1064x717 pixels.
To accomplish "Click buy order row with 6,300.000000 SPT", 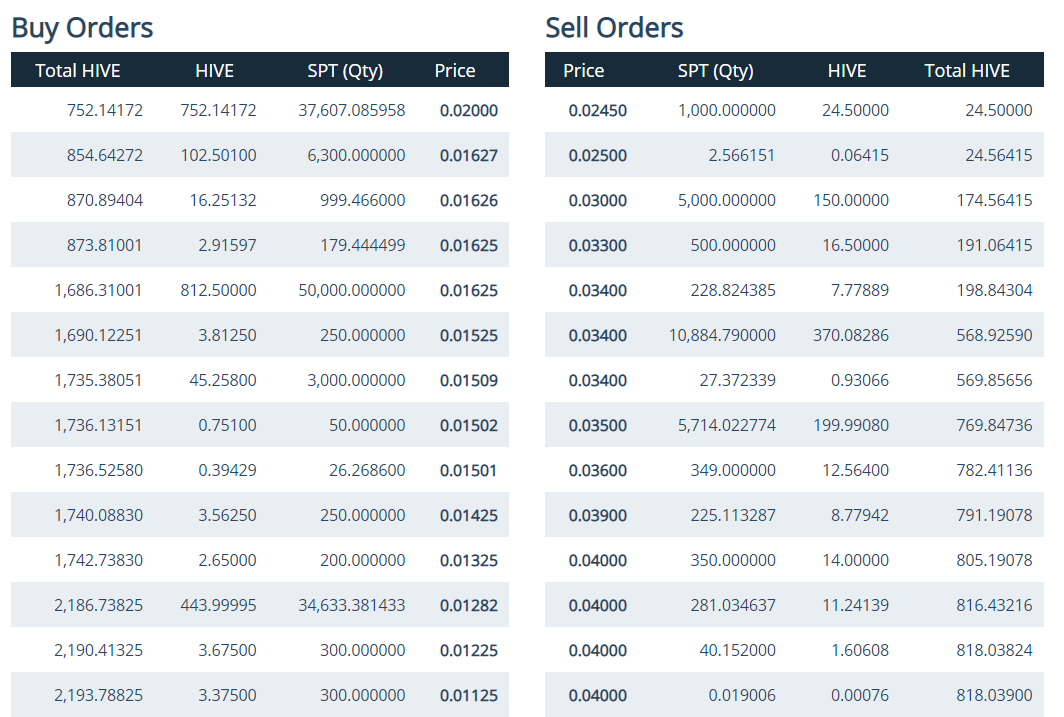I will tap(260, 155).
